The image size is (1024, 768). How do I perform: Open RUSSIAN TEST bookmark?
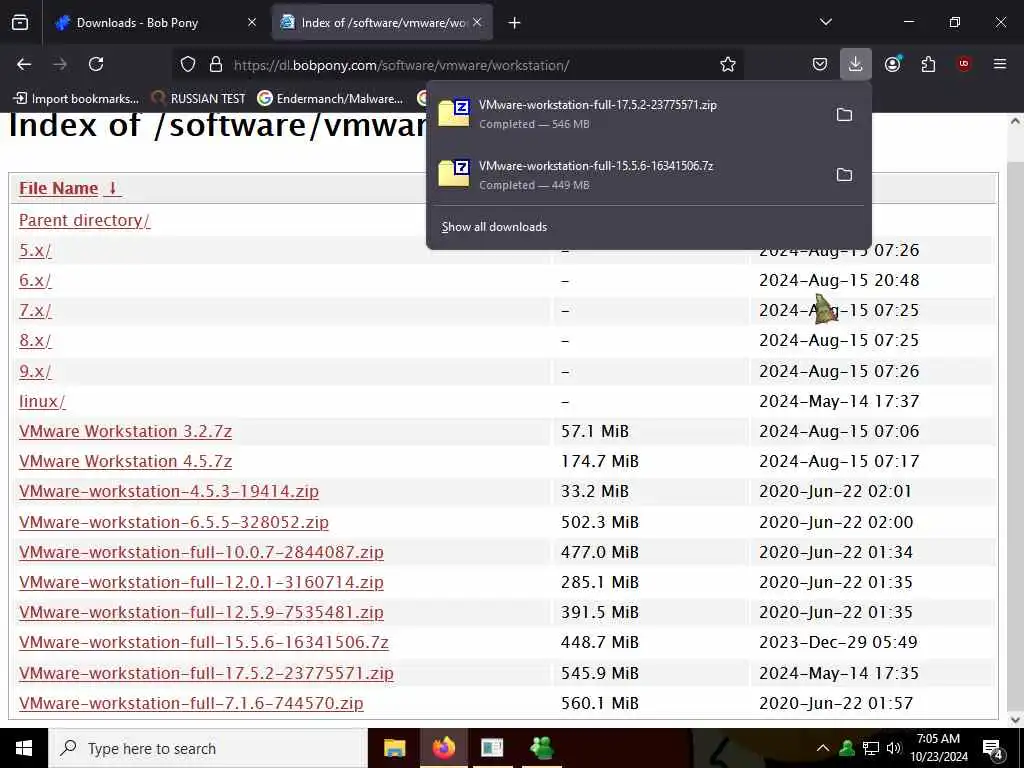pos(199,99)
